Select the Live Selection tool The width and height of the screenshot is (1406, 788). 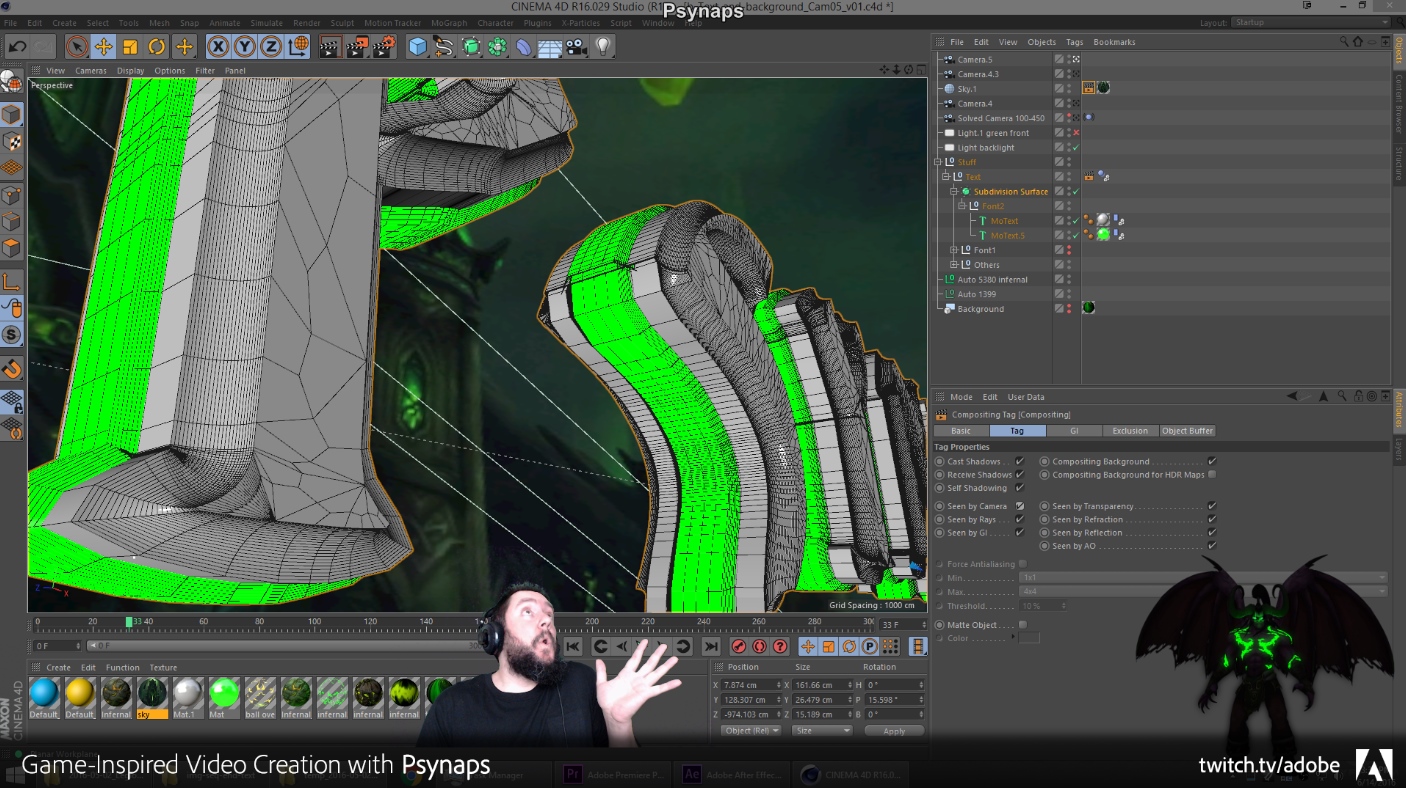click(77, 46)
